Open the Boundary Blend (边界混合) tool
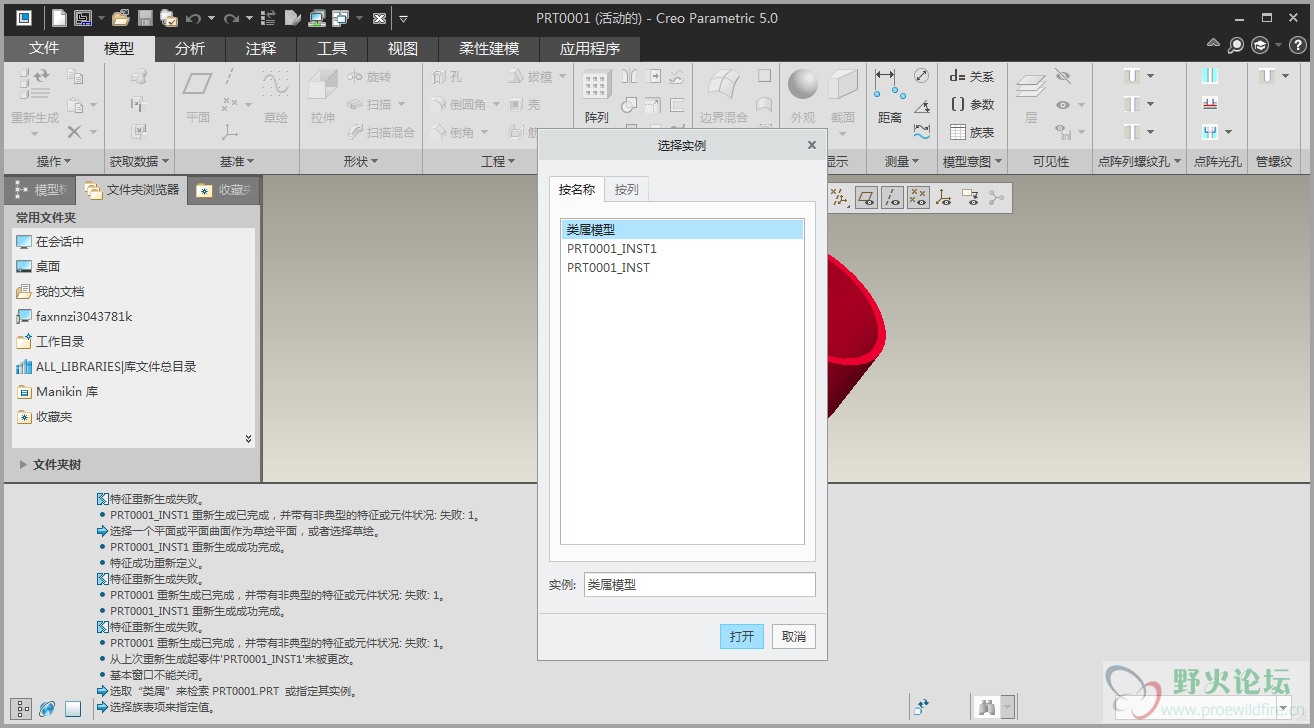The height and width of the screenshot is (728, 1314). [723, 97]
